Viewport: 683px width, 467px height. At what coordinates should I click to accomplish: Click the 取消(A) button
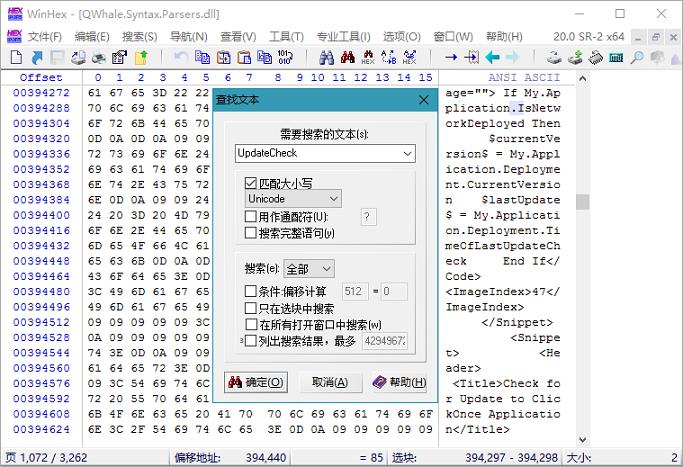pos(329,382)
